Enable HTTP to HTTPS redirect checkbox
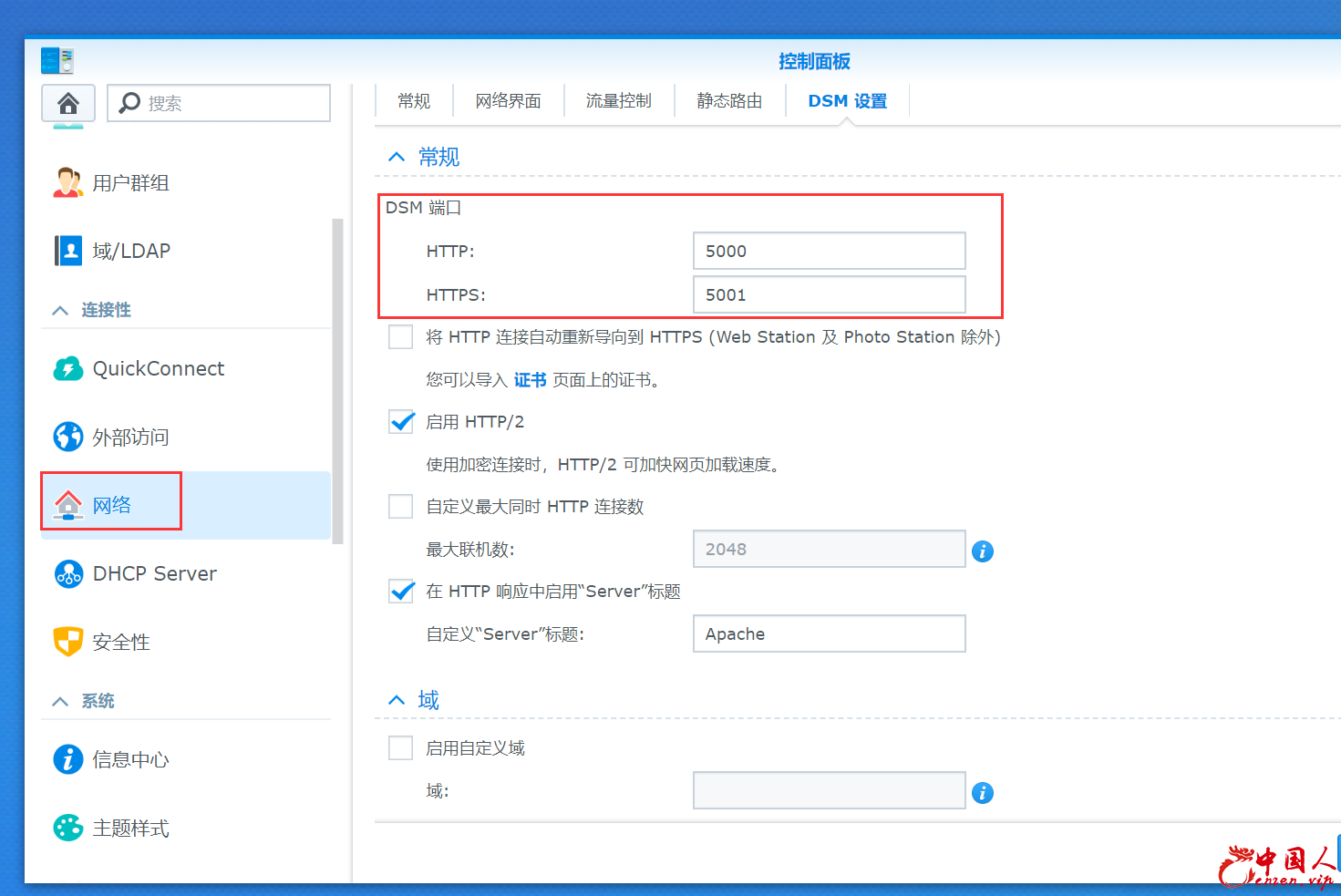1341x896 pixels. click(401, 337)
